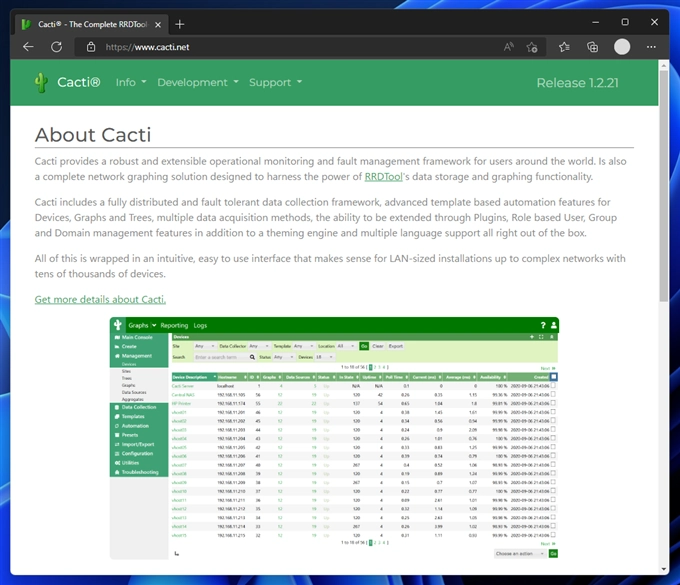Expand the Support dropdown menu

tap(275, 82)
